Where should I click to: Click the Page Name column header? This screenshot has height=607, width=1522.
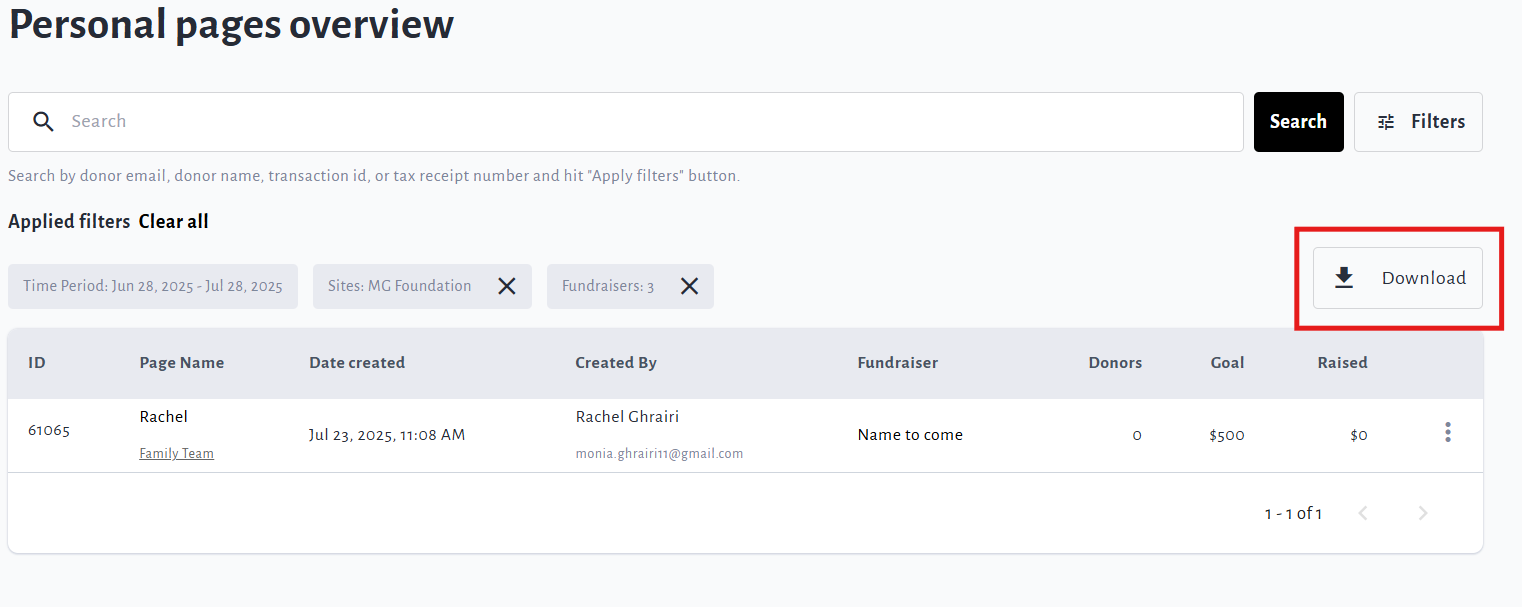[x=181, y=363]
